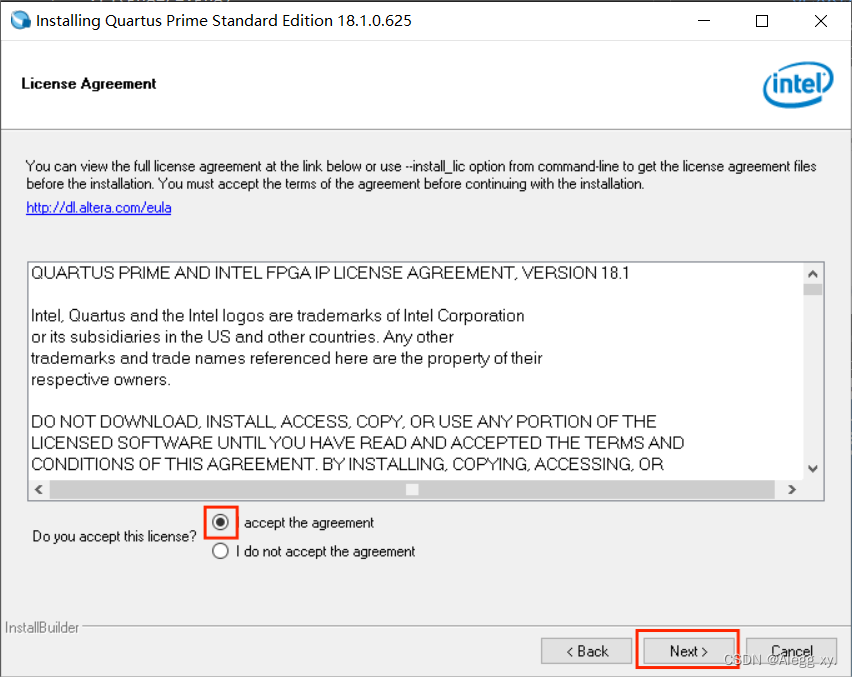Click horizontal scroll left arrow
The height and width of the screenshot is (677, 852).
39,489
